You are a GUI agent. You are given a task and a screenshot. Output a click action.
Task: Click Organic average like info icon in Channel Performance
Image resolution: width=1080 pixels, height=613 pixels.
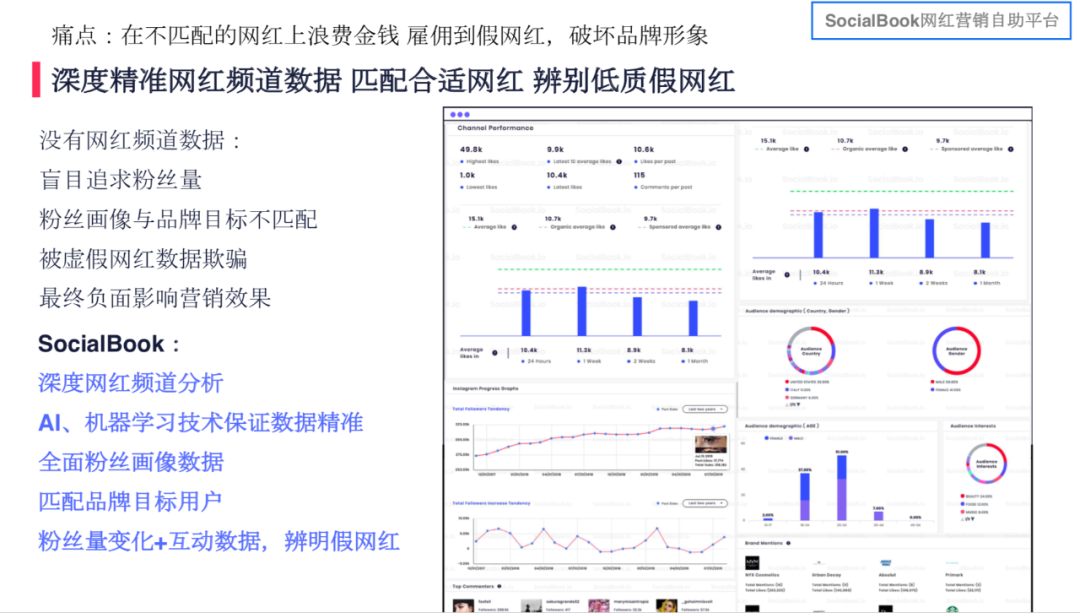point(612,227)
